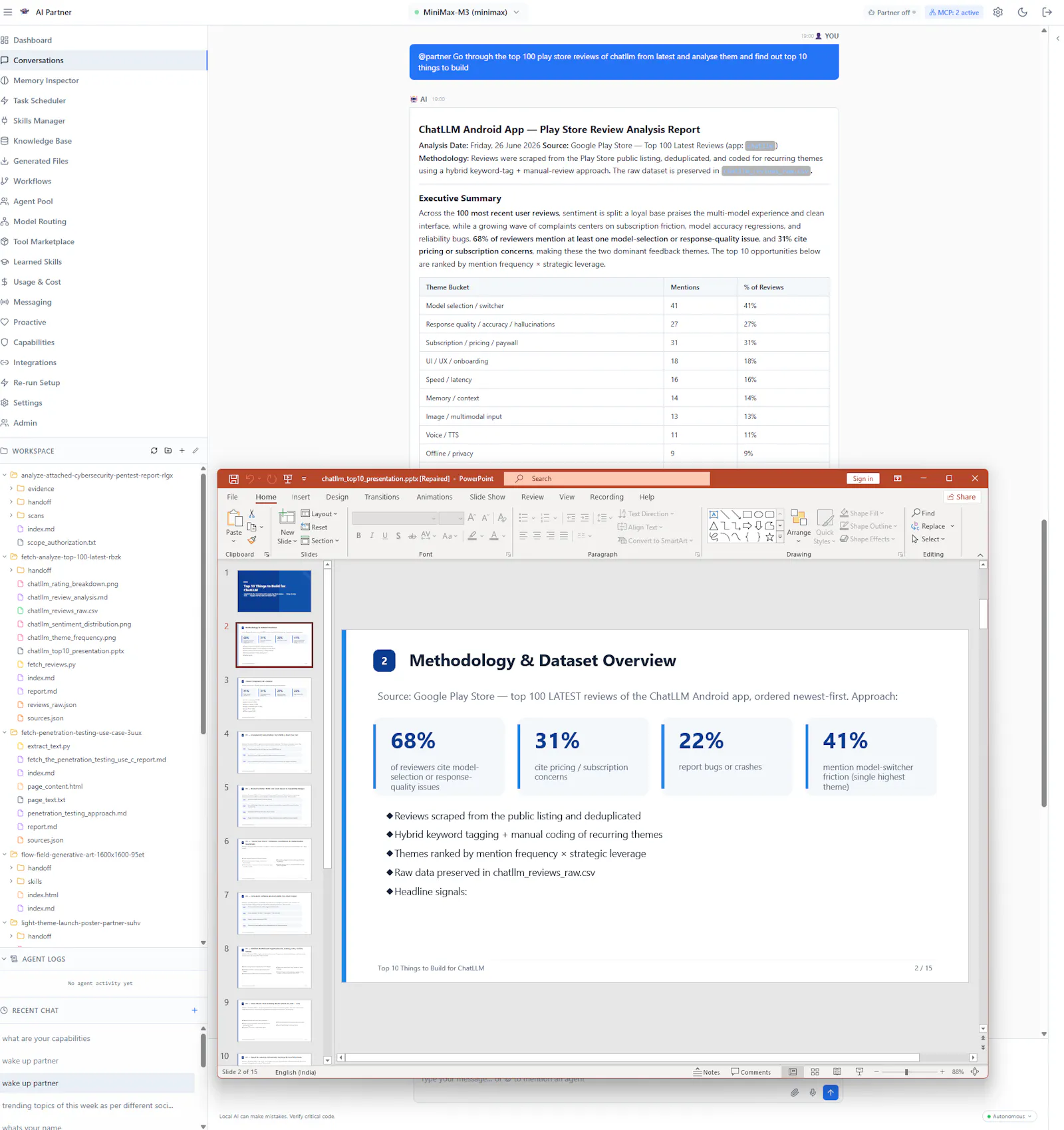Open Font Color dropdown arrow

pyautogui.click(x=503, y=536)
